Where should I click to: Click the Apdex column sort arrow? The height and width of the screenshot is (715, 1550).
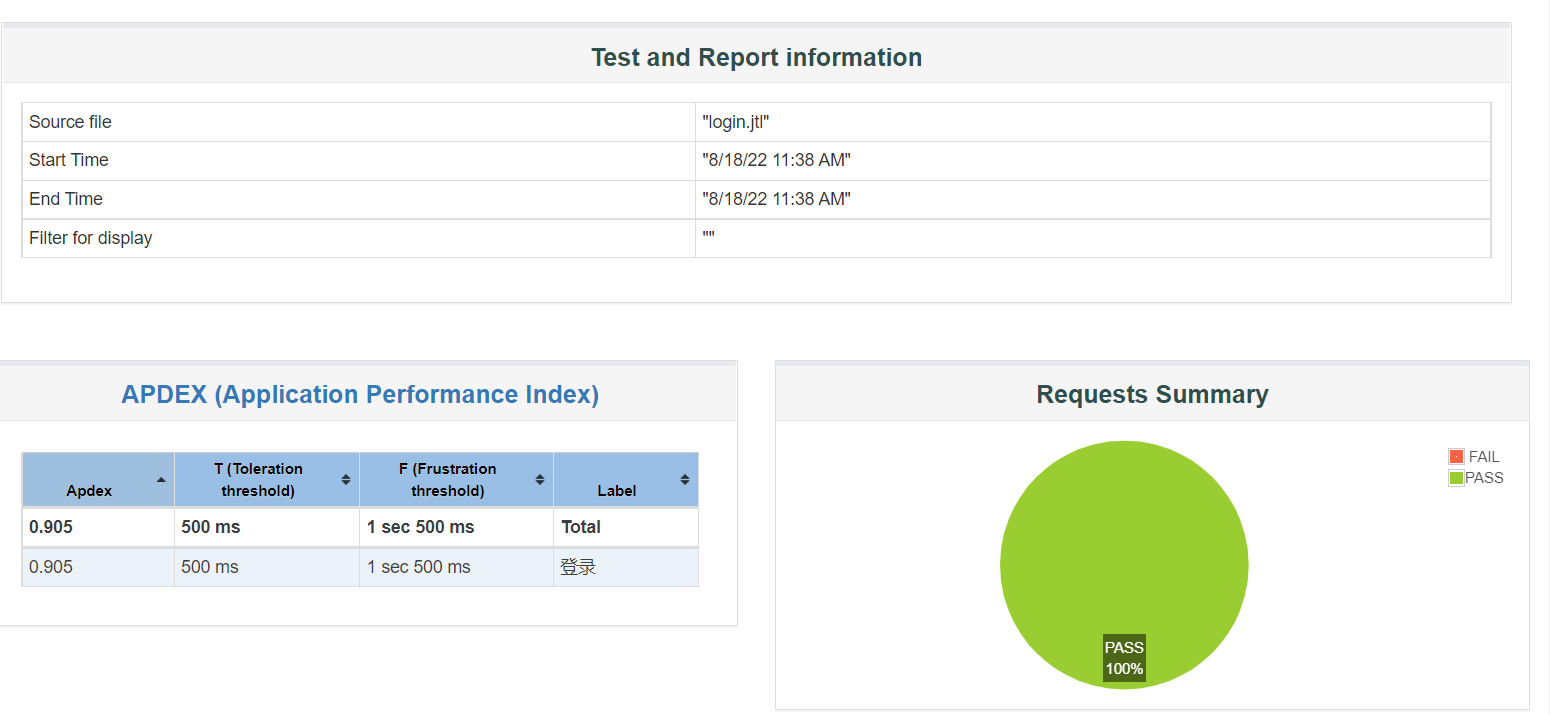[161, 480]
